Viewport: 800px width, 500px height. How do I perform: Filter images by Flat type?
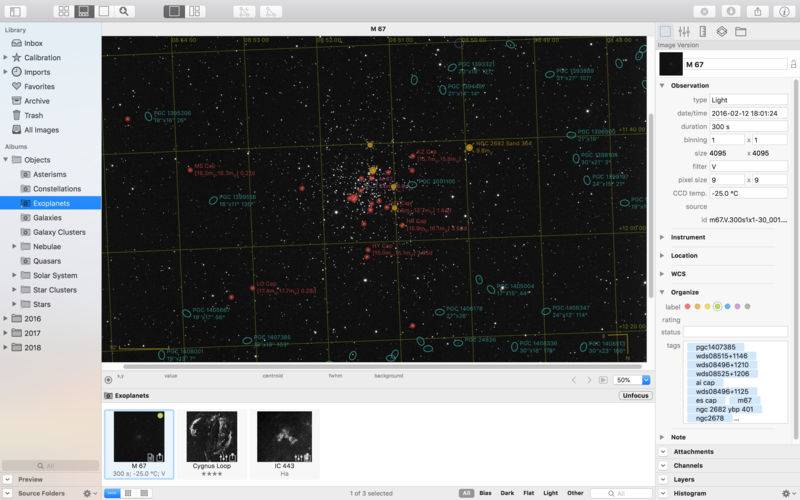(x=529, y=493)
